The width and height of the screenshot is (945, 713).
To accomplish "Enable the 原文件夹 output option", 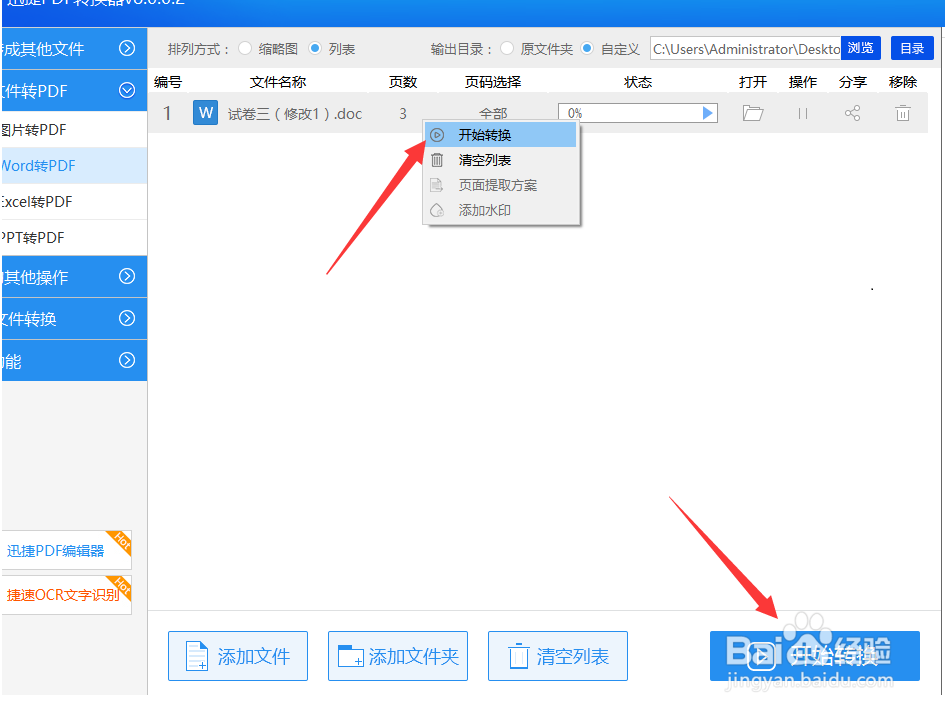I will tap(508, 48).
